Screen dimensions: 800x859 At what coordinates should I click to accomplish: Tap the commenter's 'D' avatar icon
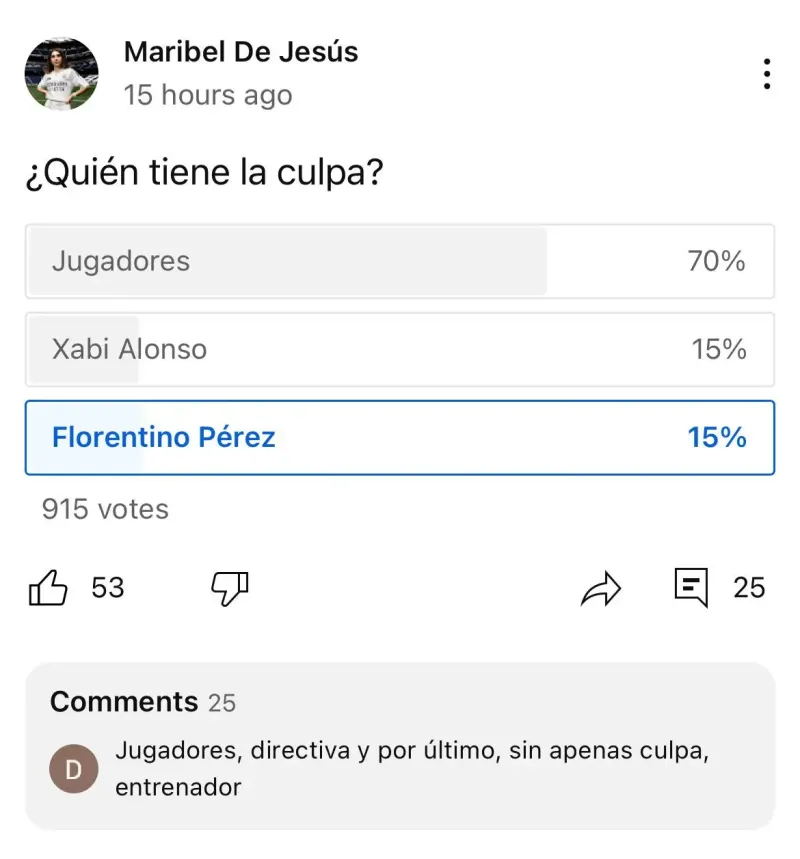(x=74, y=769)
